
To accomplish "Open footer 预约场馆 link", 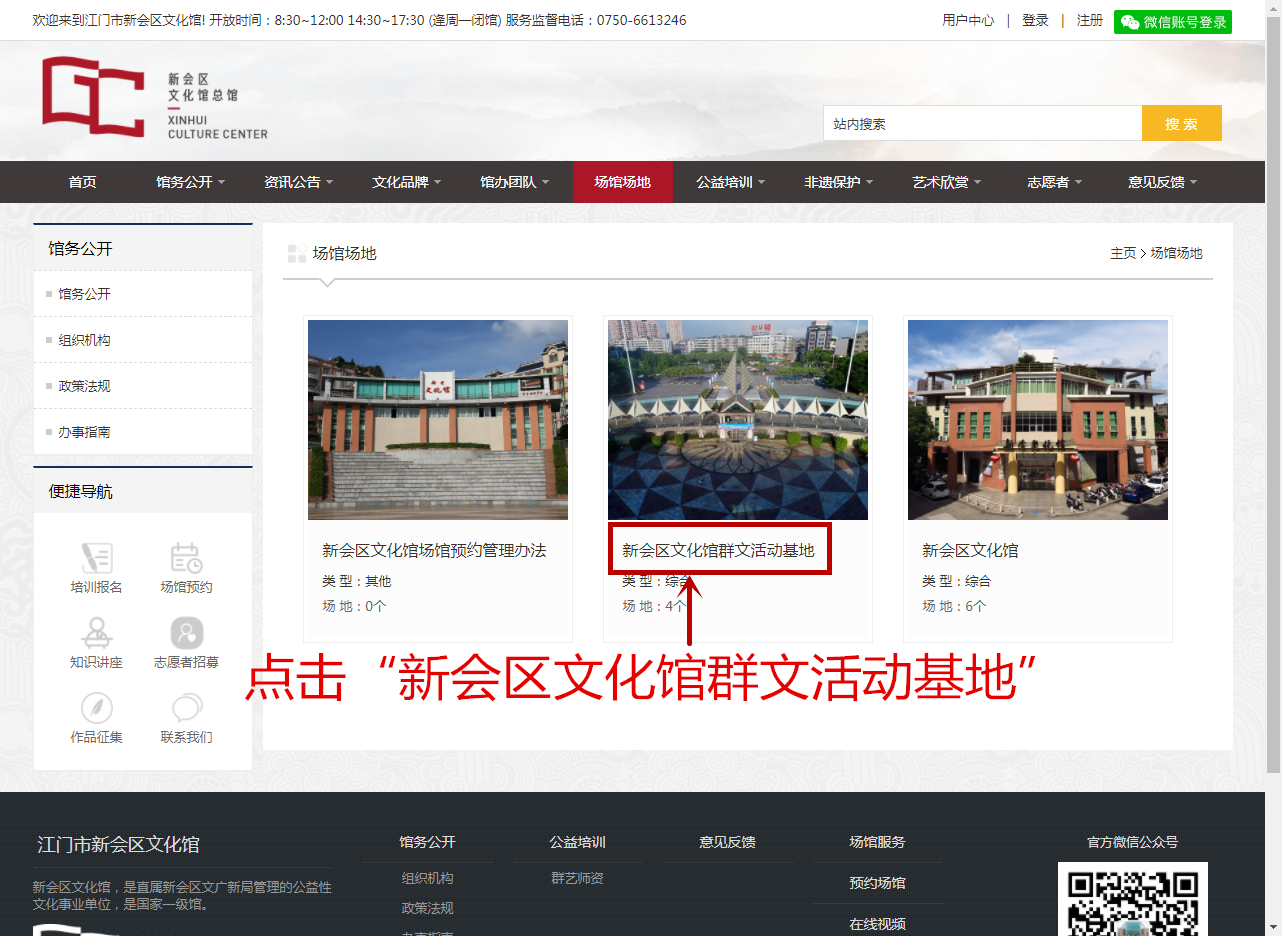I will pos(877,883).
